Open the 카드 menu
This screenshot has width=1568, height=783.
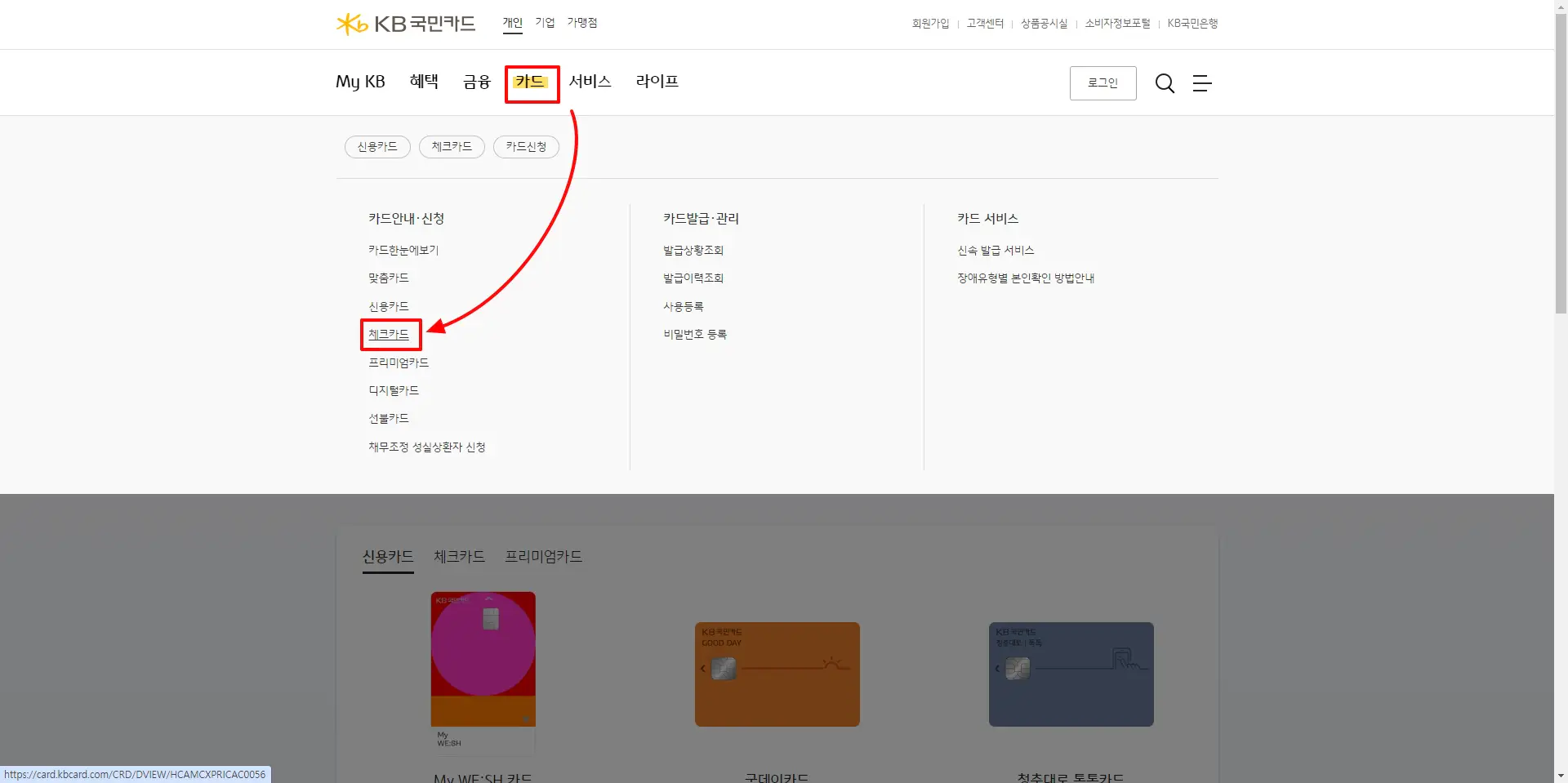pos(530,82)
